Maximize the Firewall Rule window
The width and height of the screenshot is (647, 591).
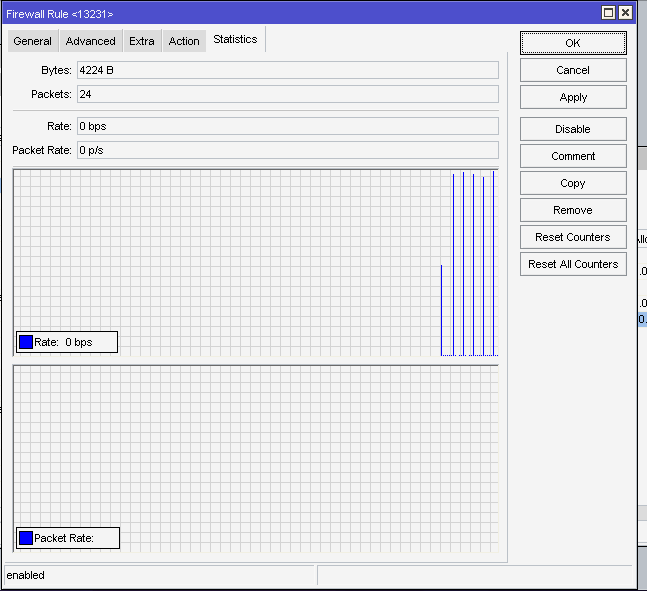click(608, 13)
